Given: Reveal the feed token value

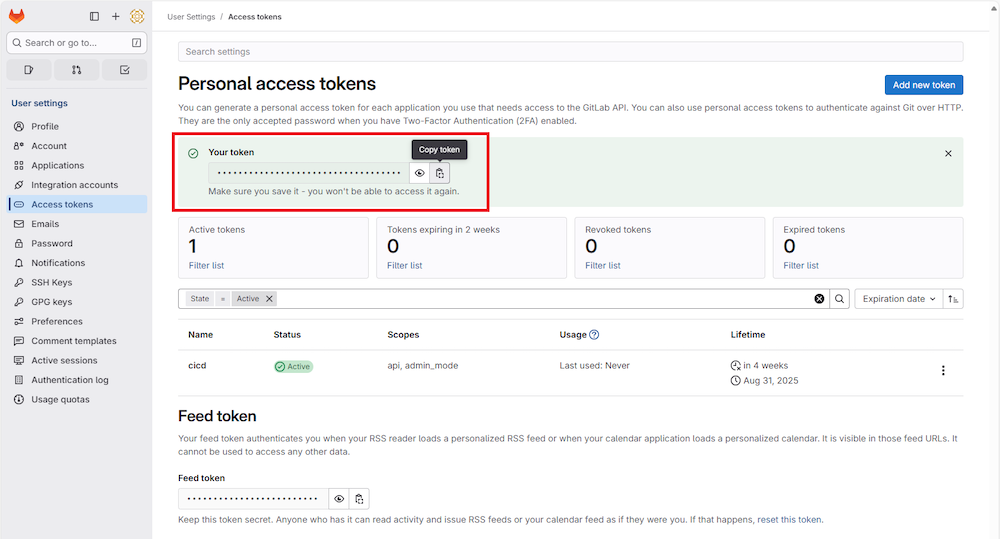Looking at the screenshot, I should coord(339,499).
